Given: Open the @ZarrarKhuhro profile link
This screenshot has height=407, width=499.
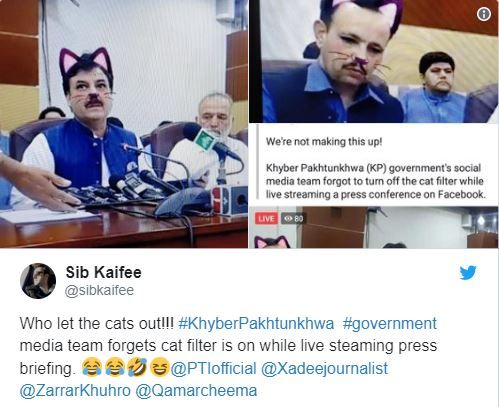Looking at the screenshot, I should [75, 391].
